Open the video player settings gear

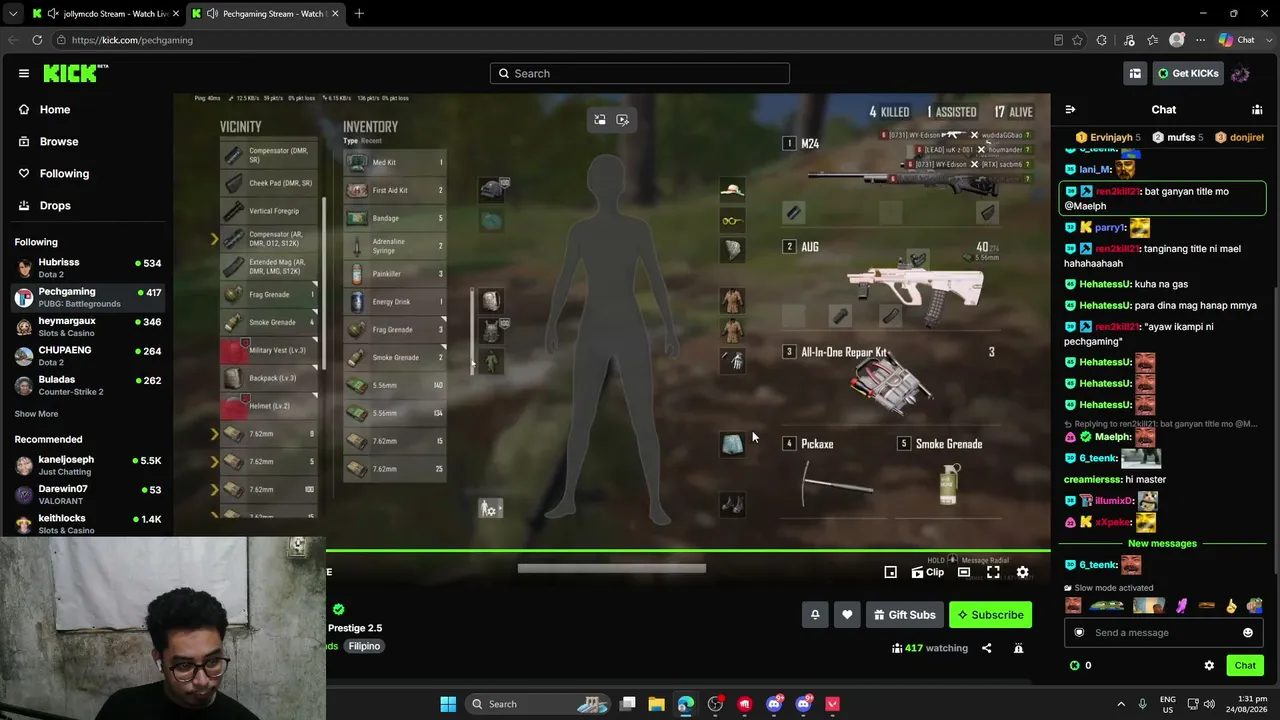(x=1022, y=572)
